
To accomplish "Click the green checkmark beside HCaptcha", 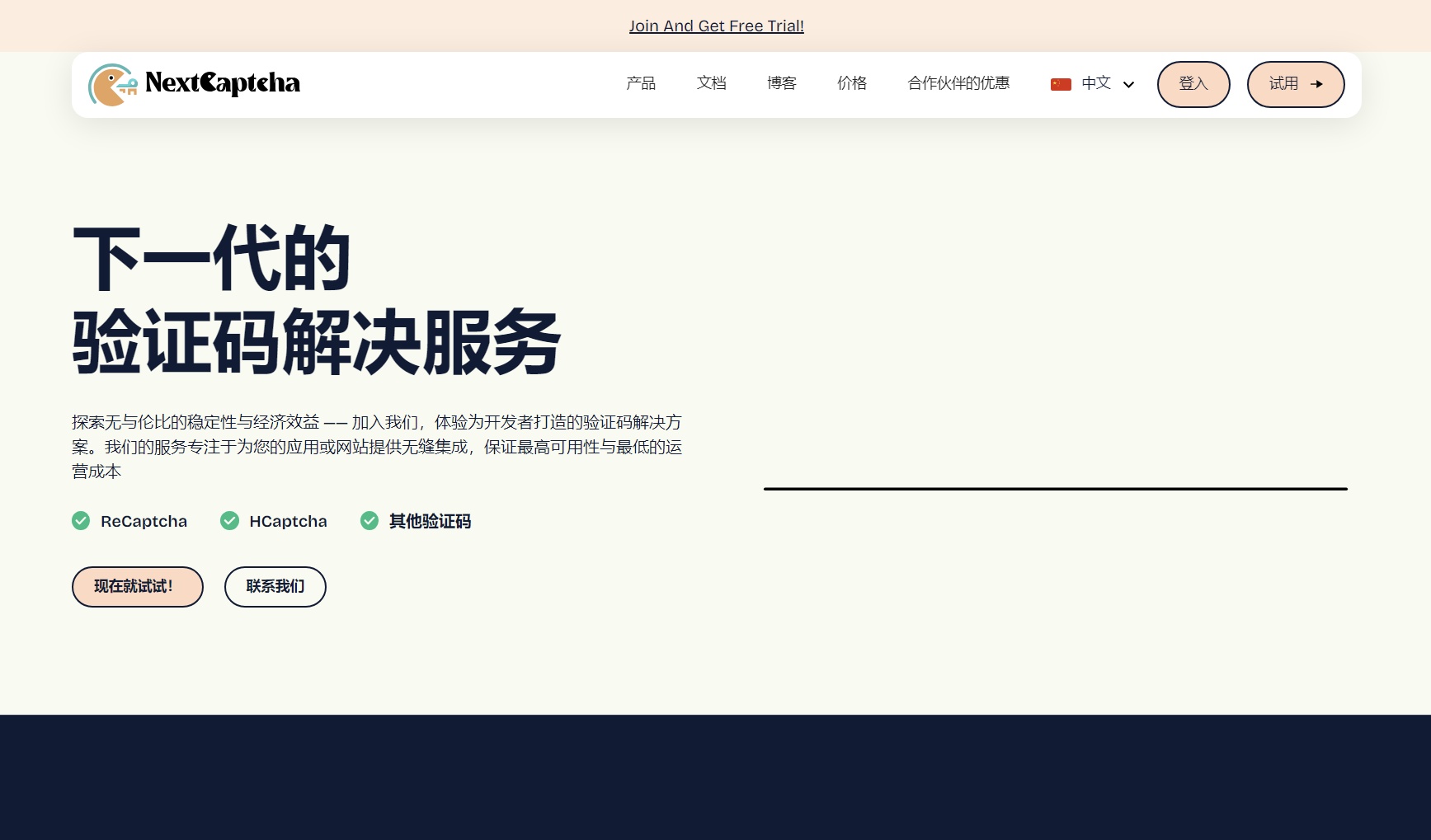I will 229,520.
